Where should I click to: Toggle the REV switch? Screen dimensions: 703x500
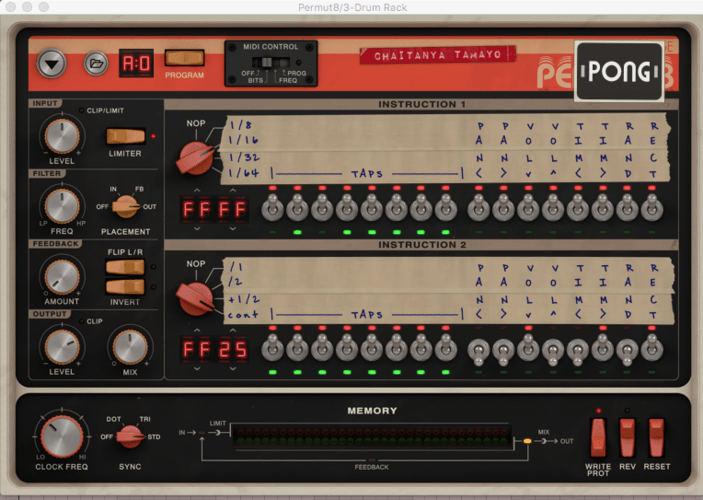pyautogui.click(x=627, y=437)
